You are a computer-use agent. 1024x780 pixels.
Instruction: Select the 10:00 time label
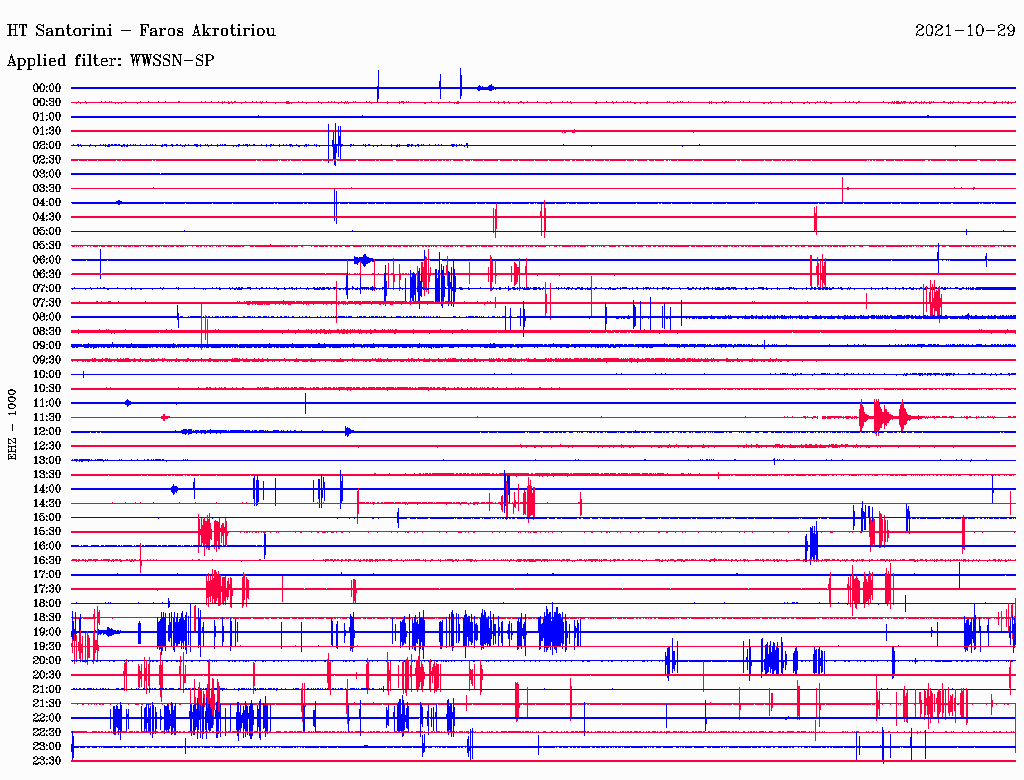47,374
